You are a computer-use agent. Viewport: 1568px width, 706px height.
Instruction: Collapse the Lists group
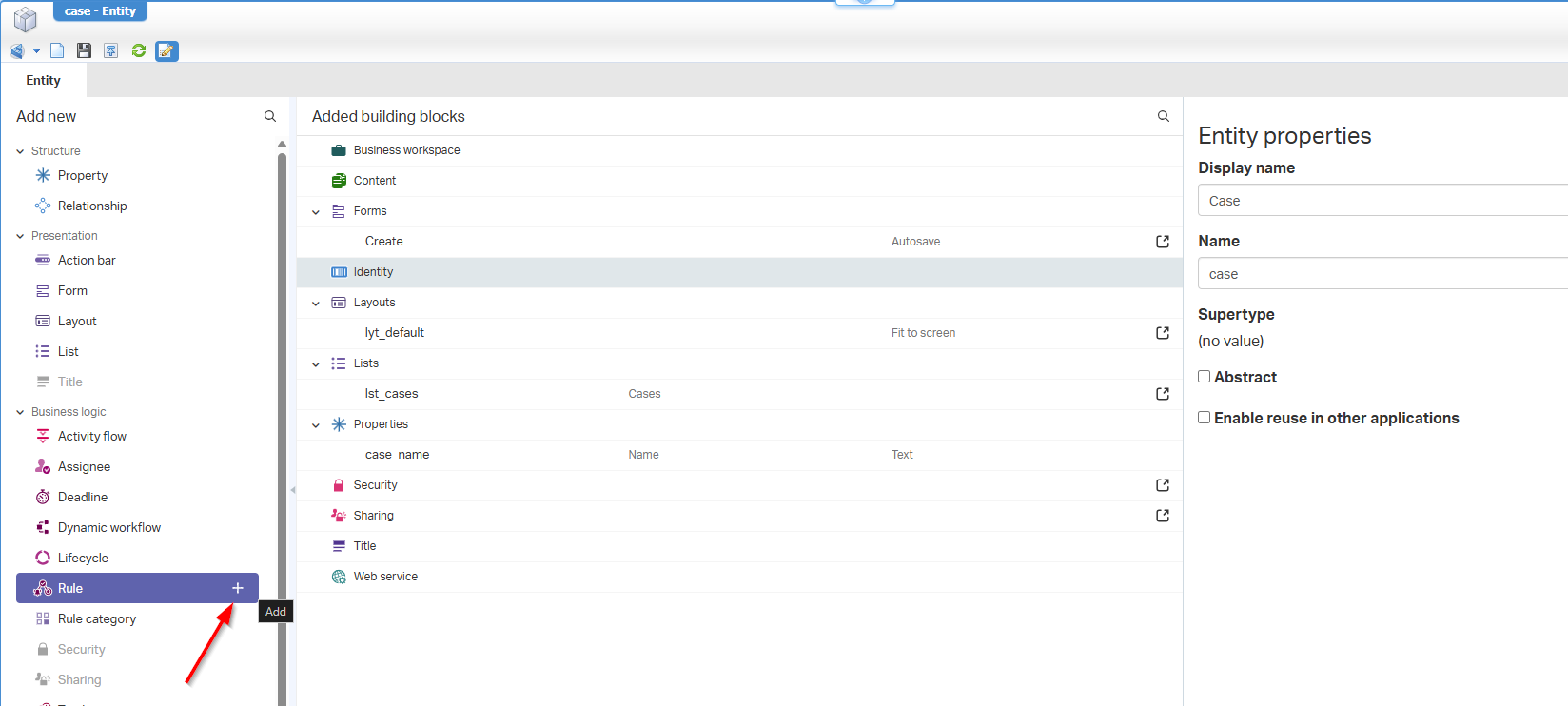coord(316,364)
